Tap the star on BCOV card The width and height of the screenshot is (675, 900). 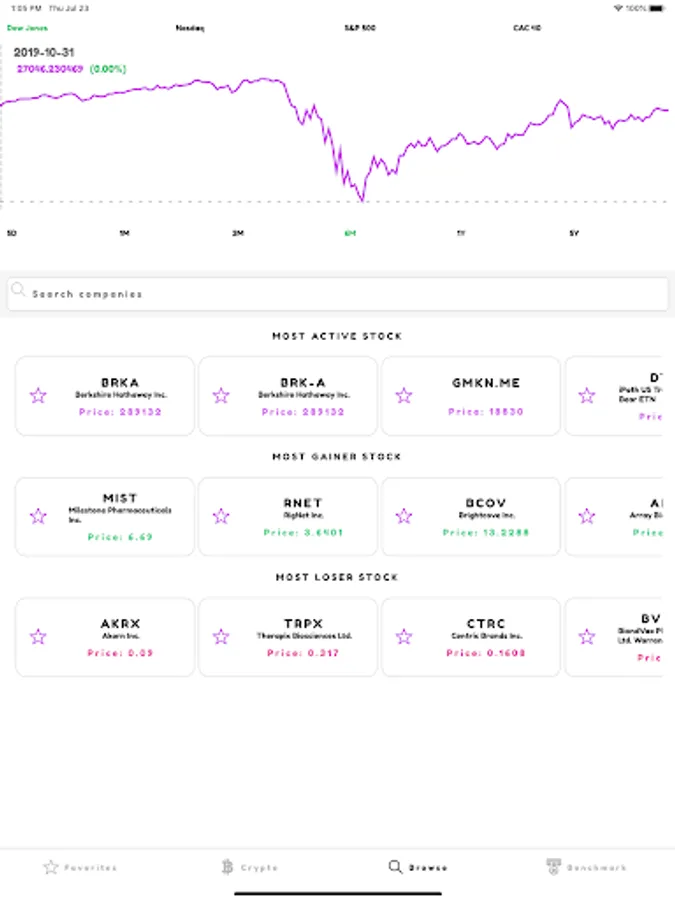[404, 516]
